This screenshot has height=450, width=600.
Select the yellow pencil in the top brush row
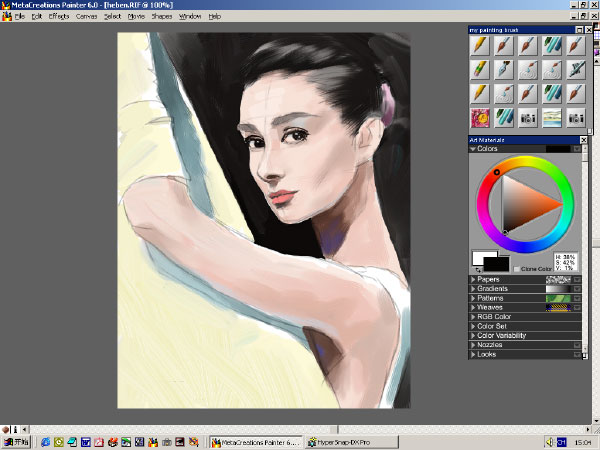(480, 46)
